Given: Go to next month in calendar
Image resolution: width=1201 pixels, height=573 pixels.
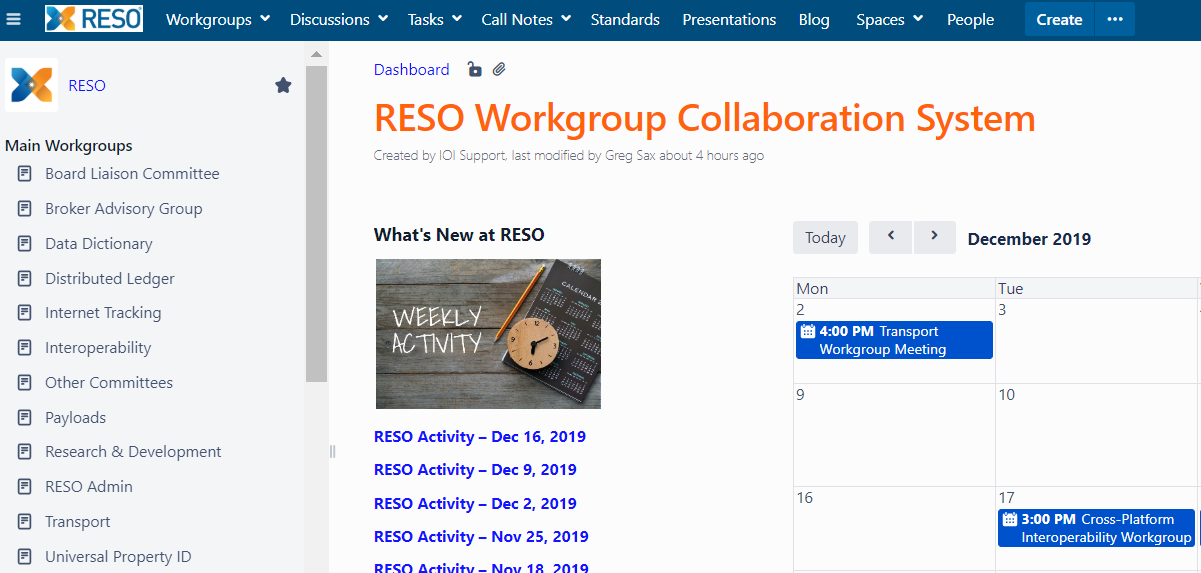Looking at the screenshot, I should (934, 237).
